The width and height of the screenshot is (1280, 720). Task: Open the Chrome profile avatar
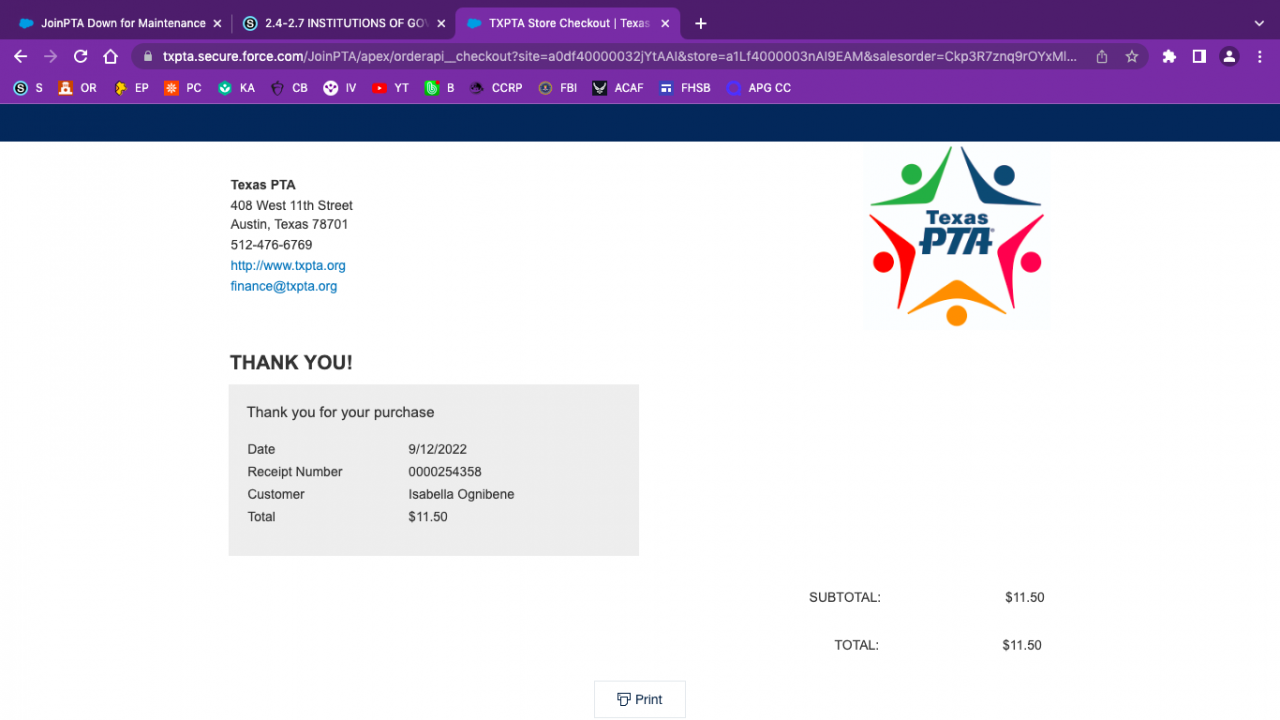click(1230, 57)
